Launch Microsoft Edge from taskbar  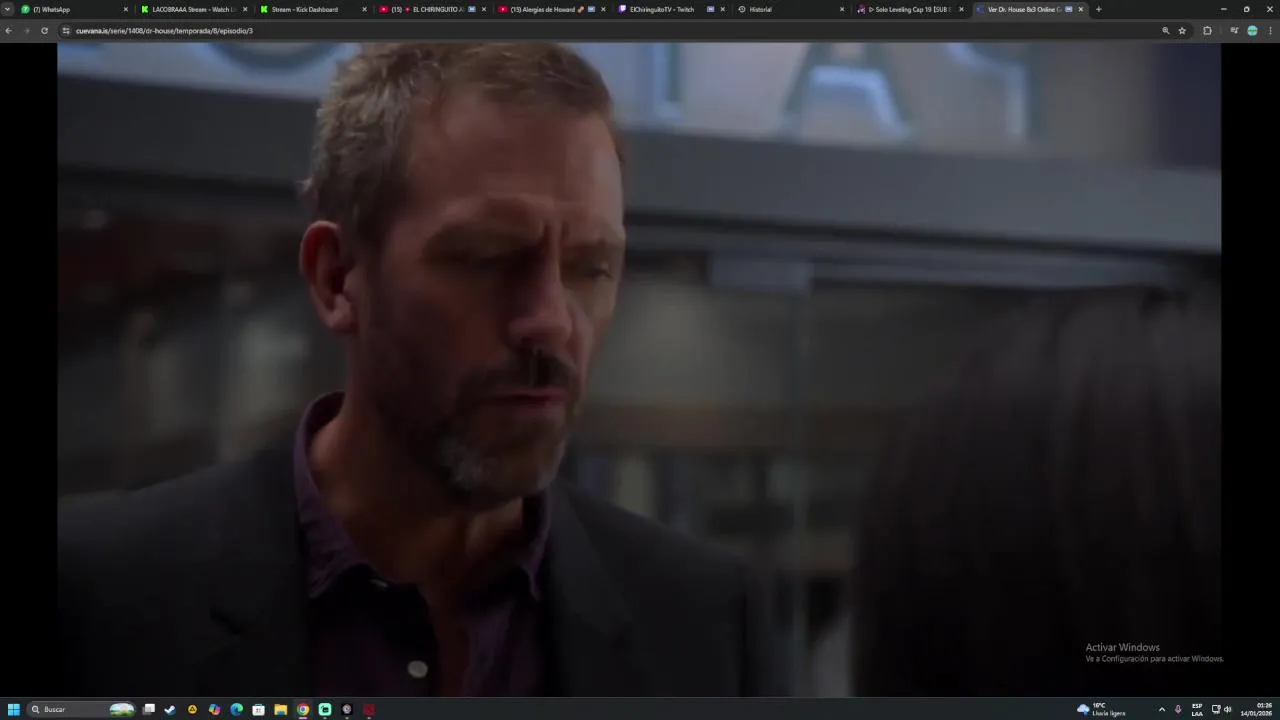point(236,709)
